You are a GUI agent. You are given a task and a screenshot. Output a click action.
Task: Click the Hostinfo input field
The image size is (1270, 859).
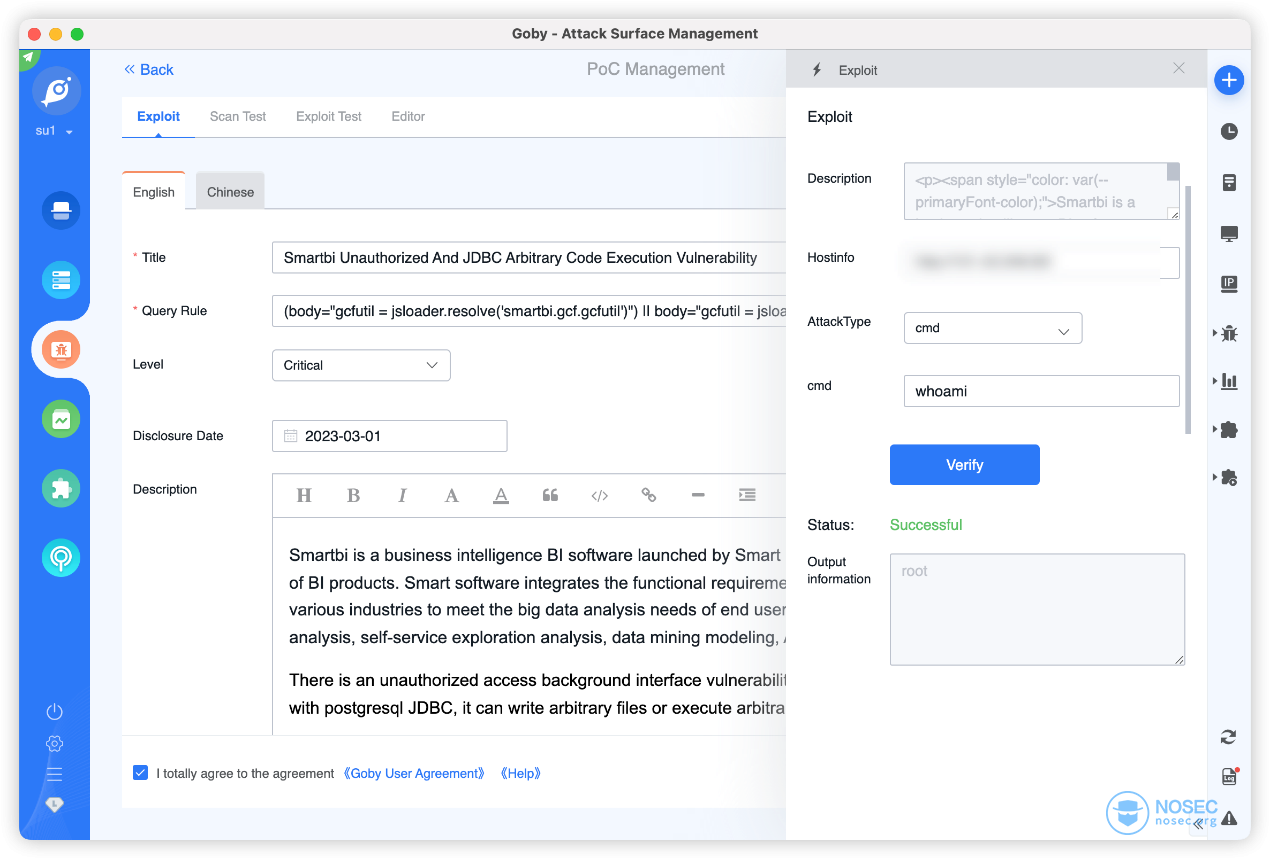pyautogui.click(x=1041, y=262)
